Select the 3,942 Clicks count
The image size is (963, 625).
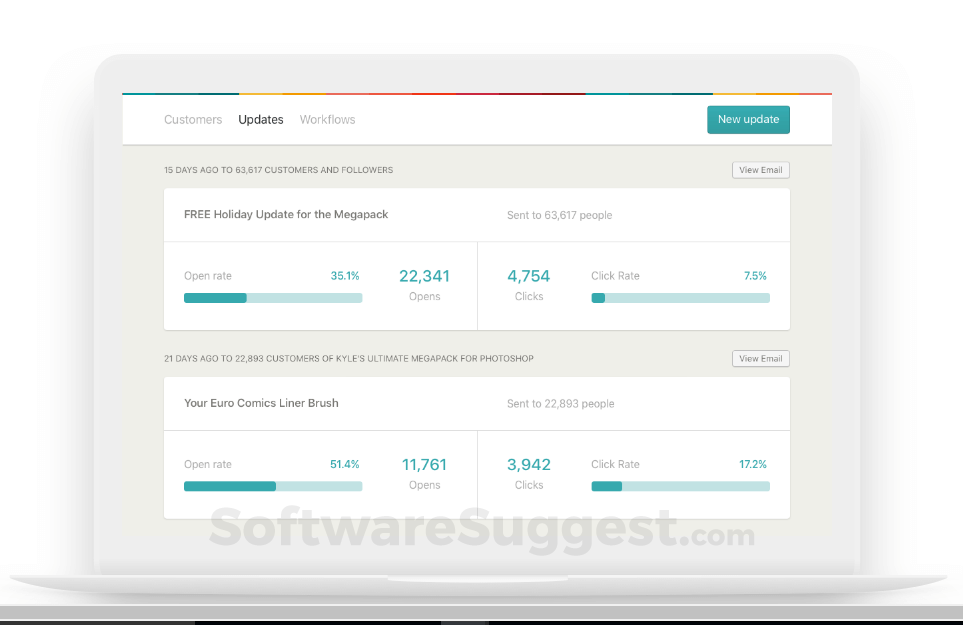click(x=529, y=464)
